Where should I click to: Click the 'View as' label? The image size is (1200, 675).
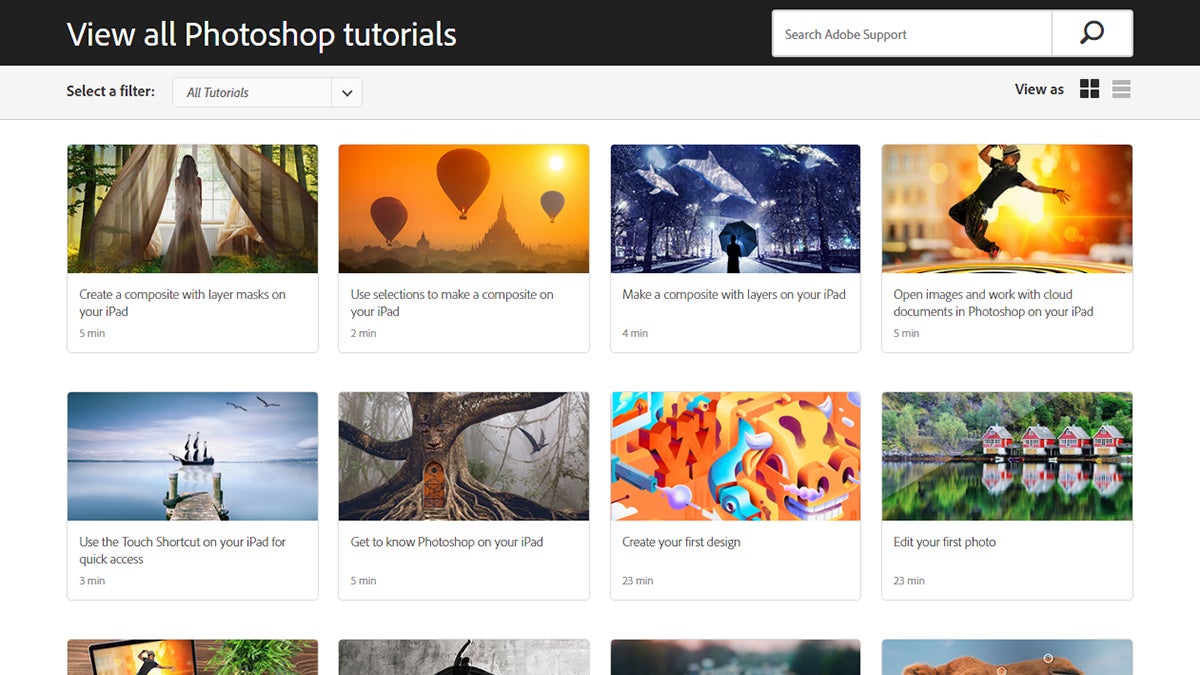coord(1039,89)
